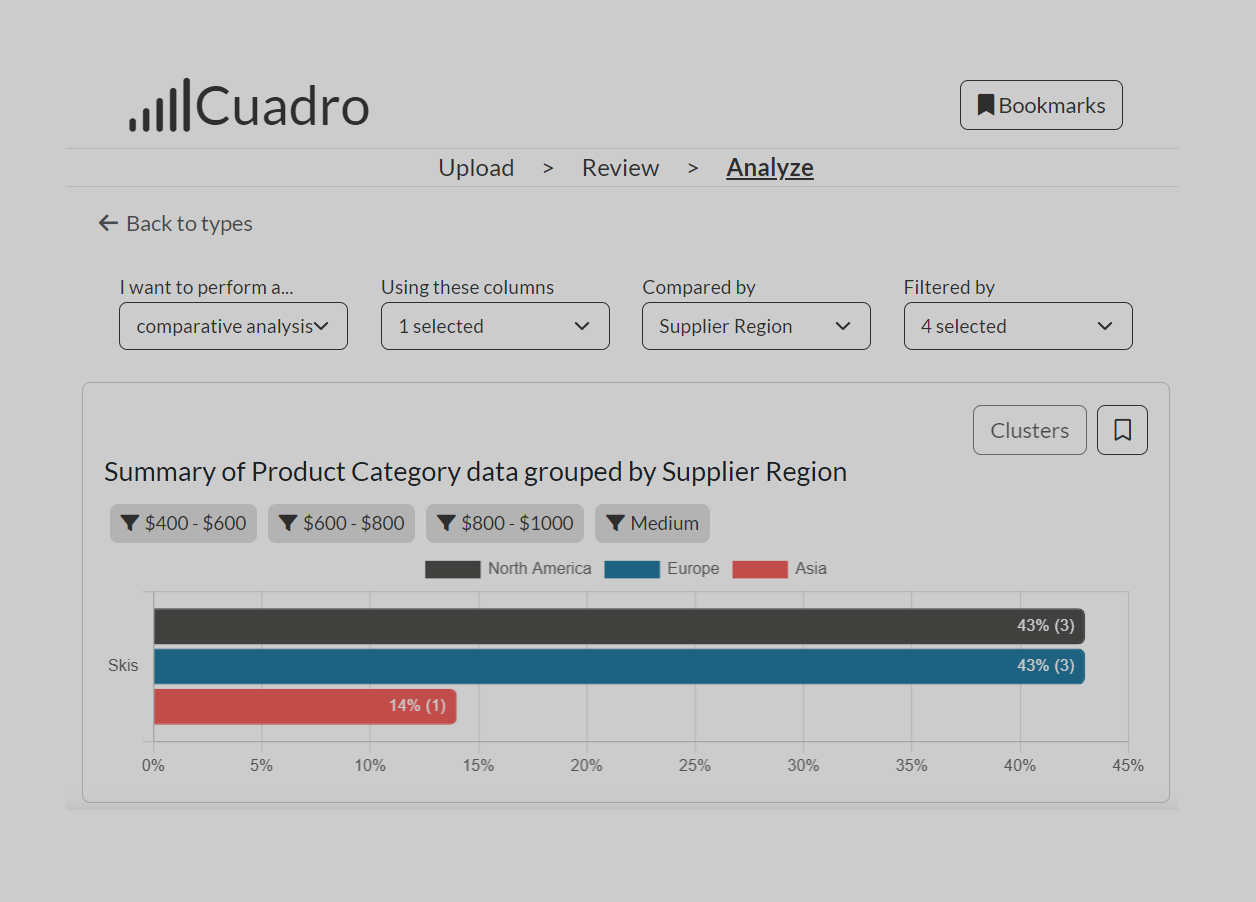
Task: Click the red Asia 14% bar
Action: coord(304,706)
